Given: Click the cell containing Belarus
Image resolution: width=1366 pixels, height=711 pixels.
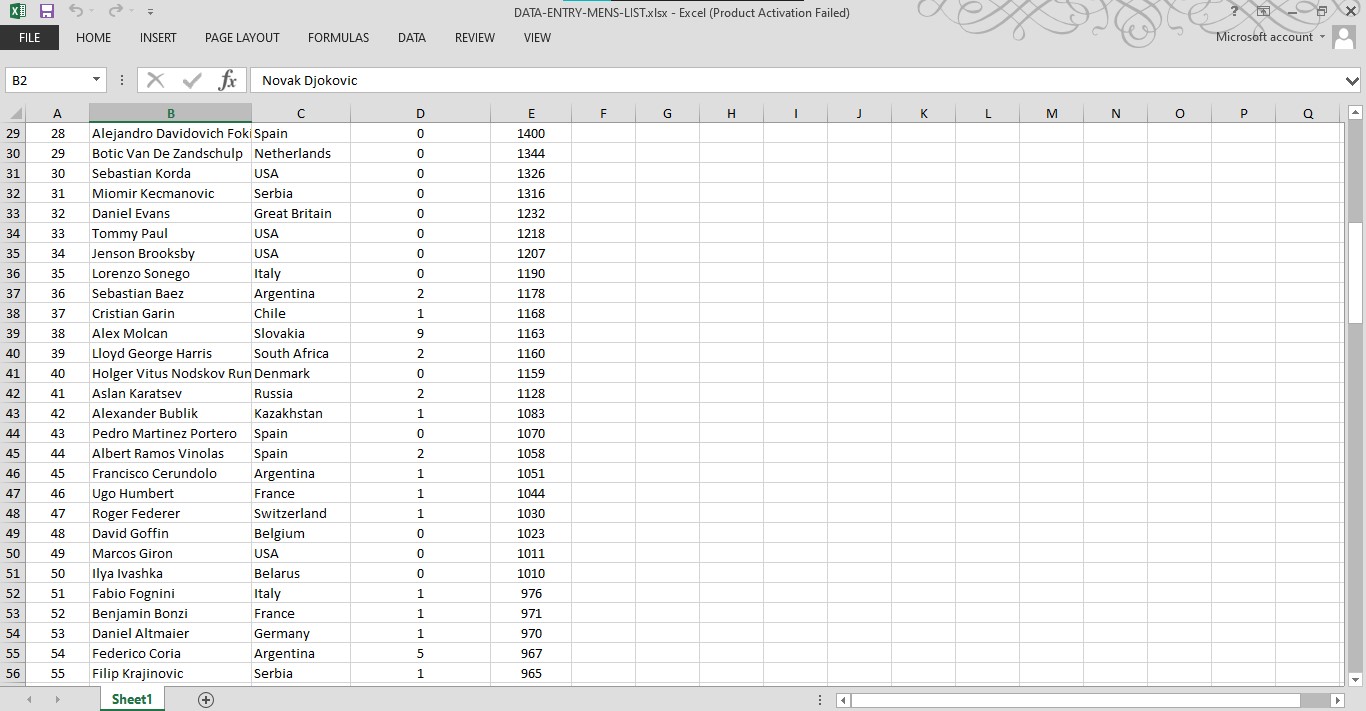Looking at the screenshot, I should tap(300, 573).
